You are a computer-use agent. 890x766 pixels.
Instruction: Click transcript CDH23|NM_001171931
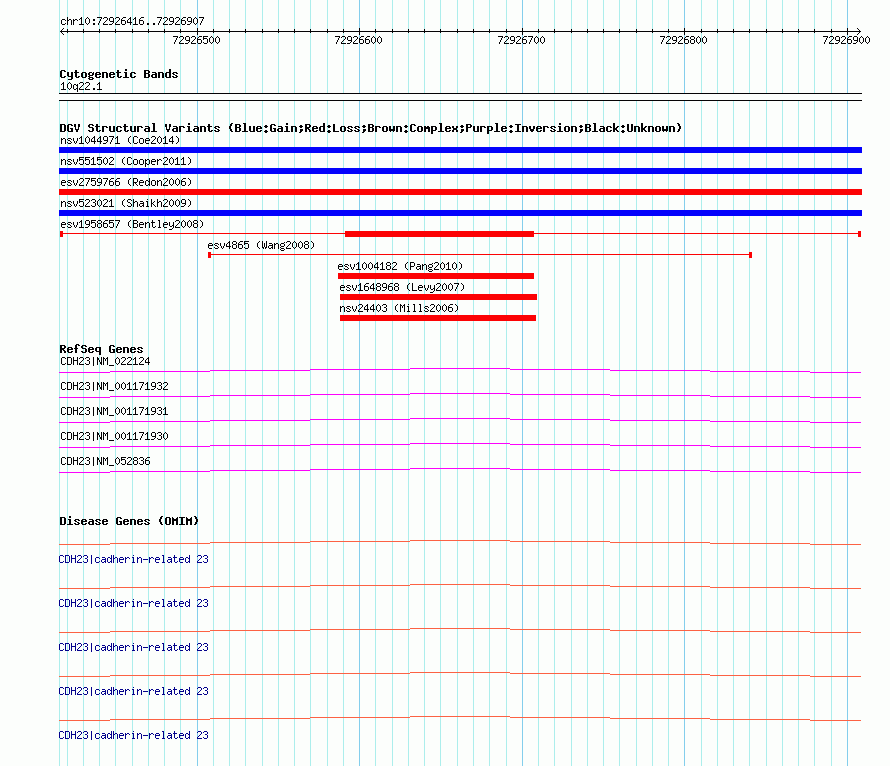point(114,411)
